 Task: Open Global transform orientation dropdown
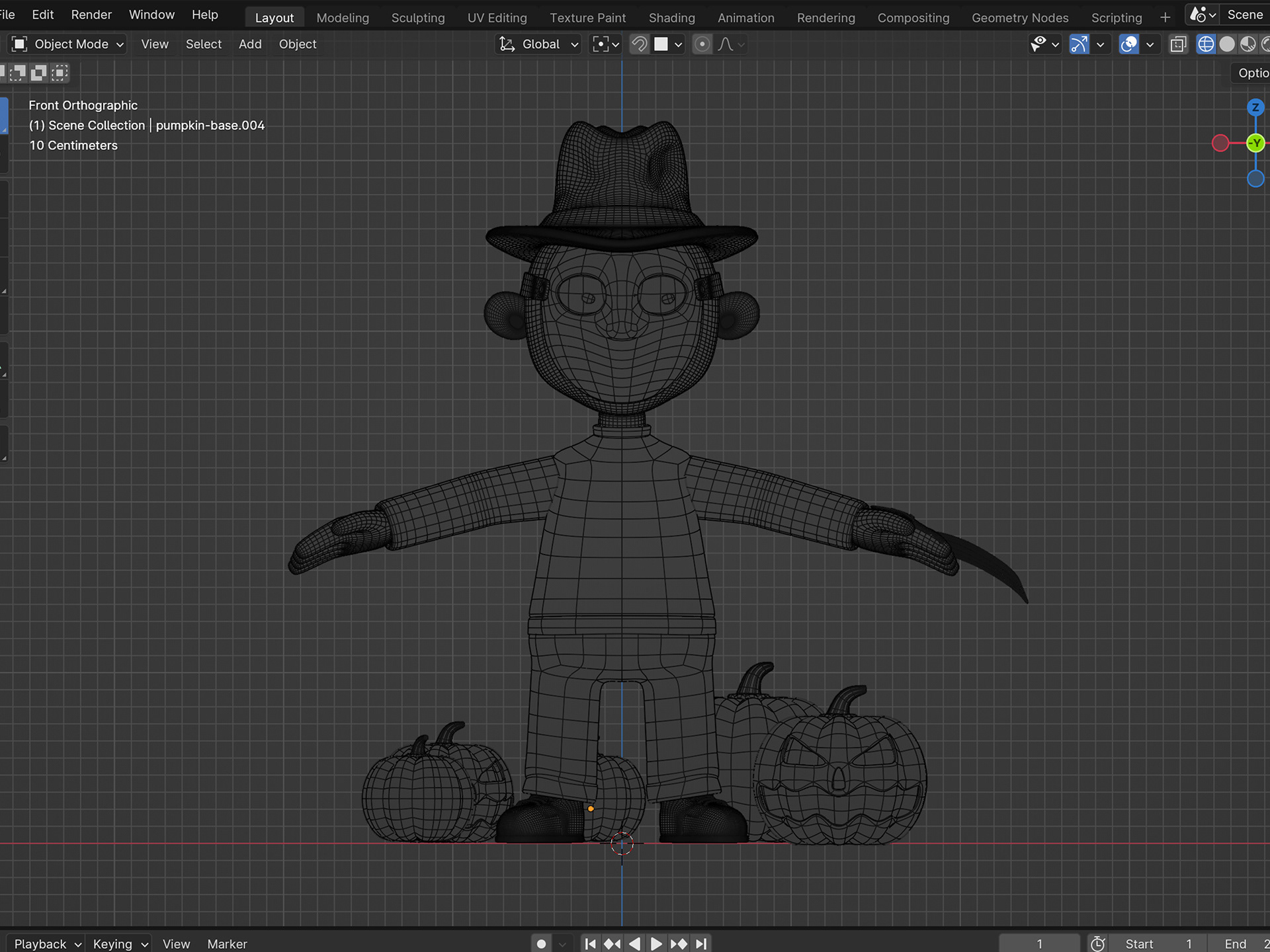(x=539, y=44)
